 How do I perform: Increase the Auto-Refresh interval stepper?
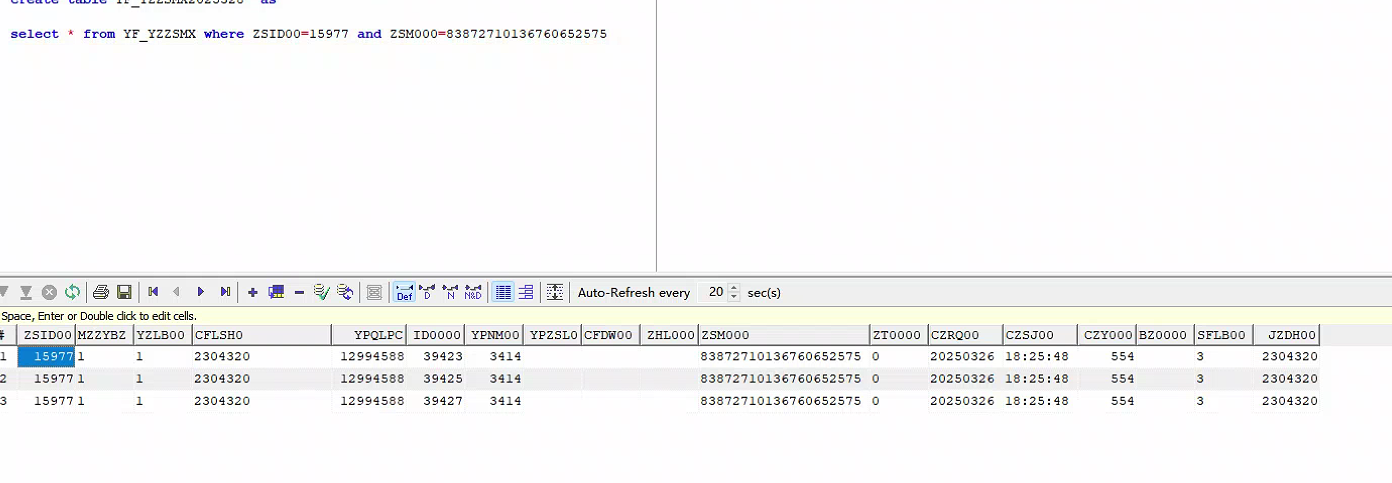(x=734, y=288)
